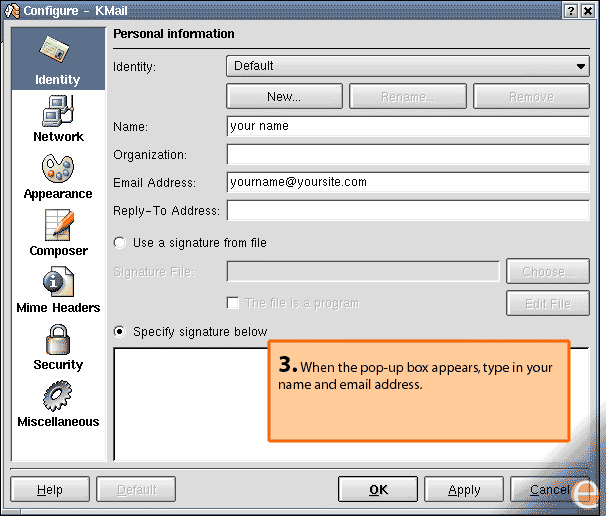Focus the Organization text field

coord(408,155)
